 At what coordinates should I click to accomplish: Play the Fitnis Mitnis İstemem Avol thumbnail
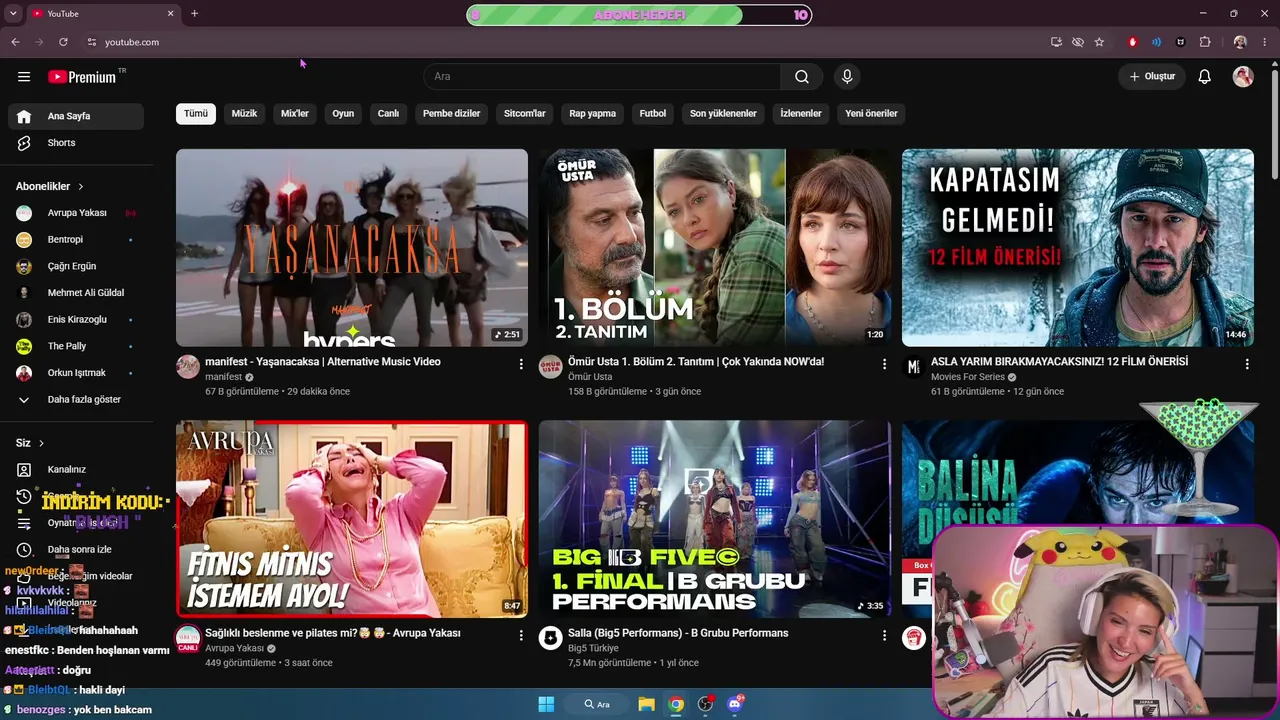pos(352,519)
